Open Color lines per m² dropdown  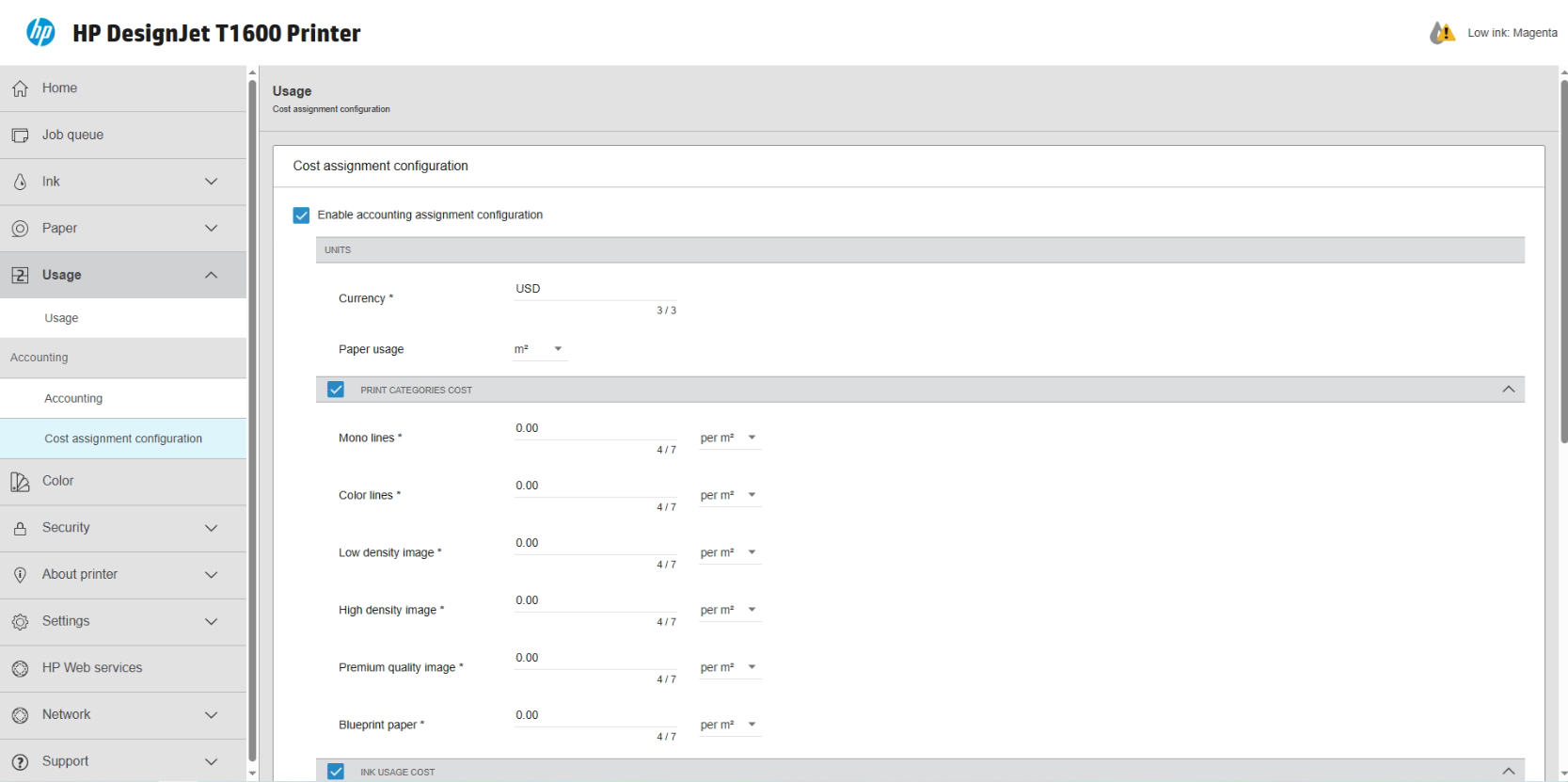coord(730,496)
